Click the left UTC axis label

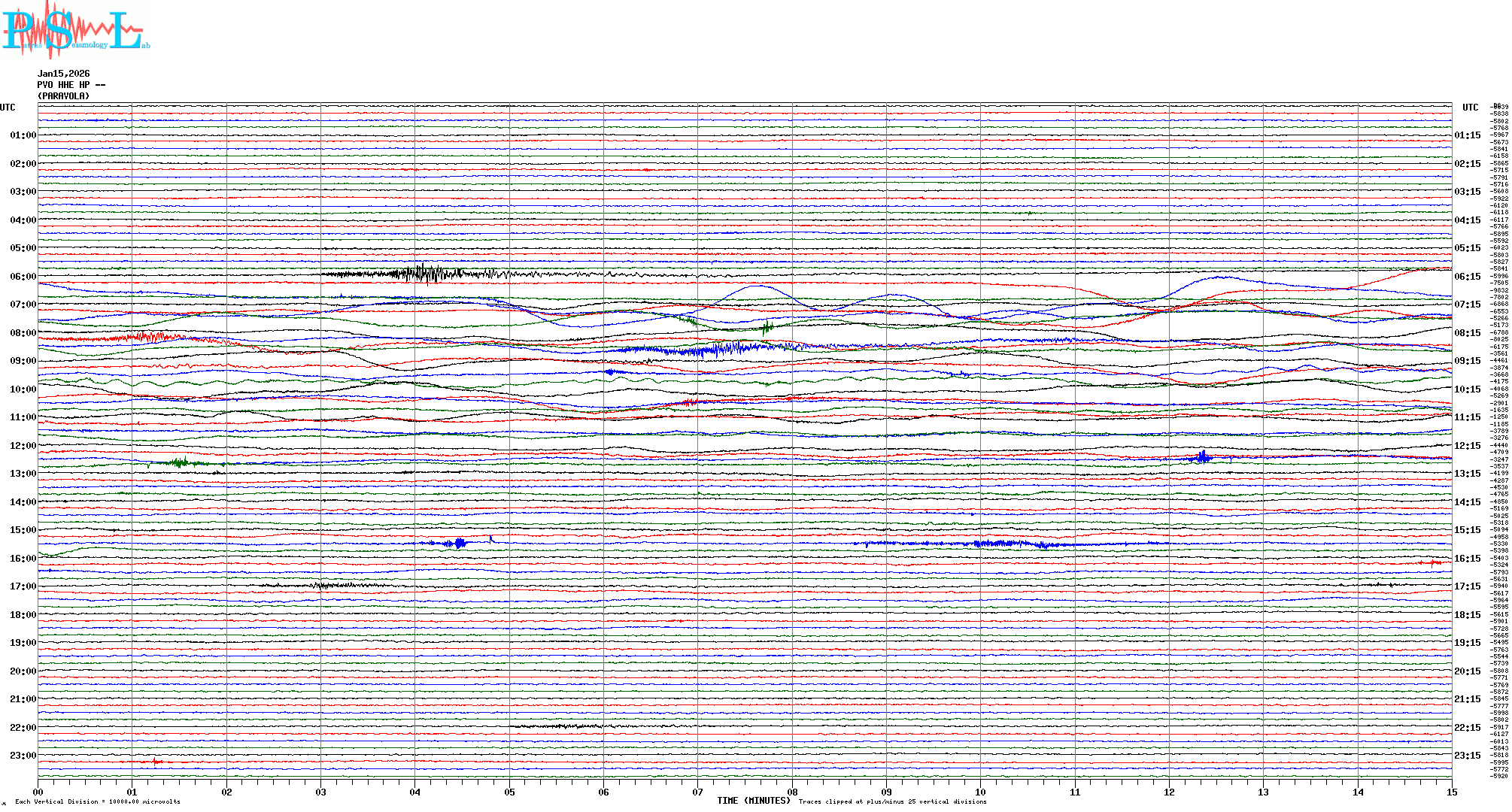tap(8, 108)
